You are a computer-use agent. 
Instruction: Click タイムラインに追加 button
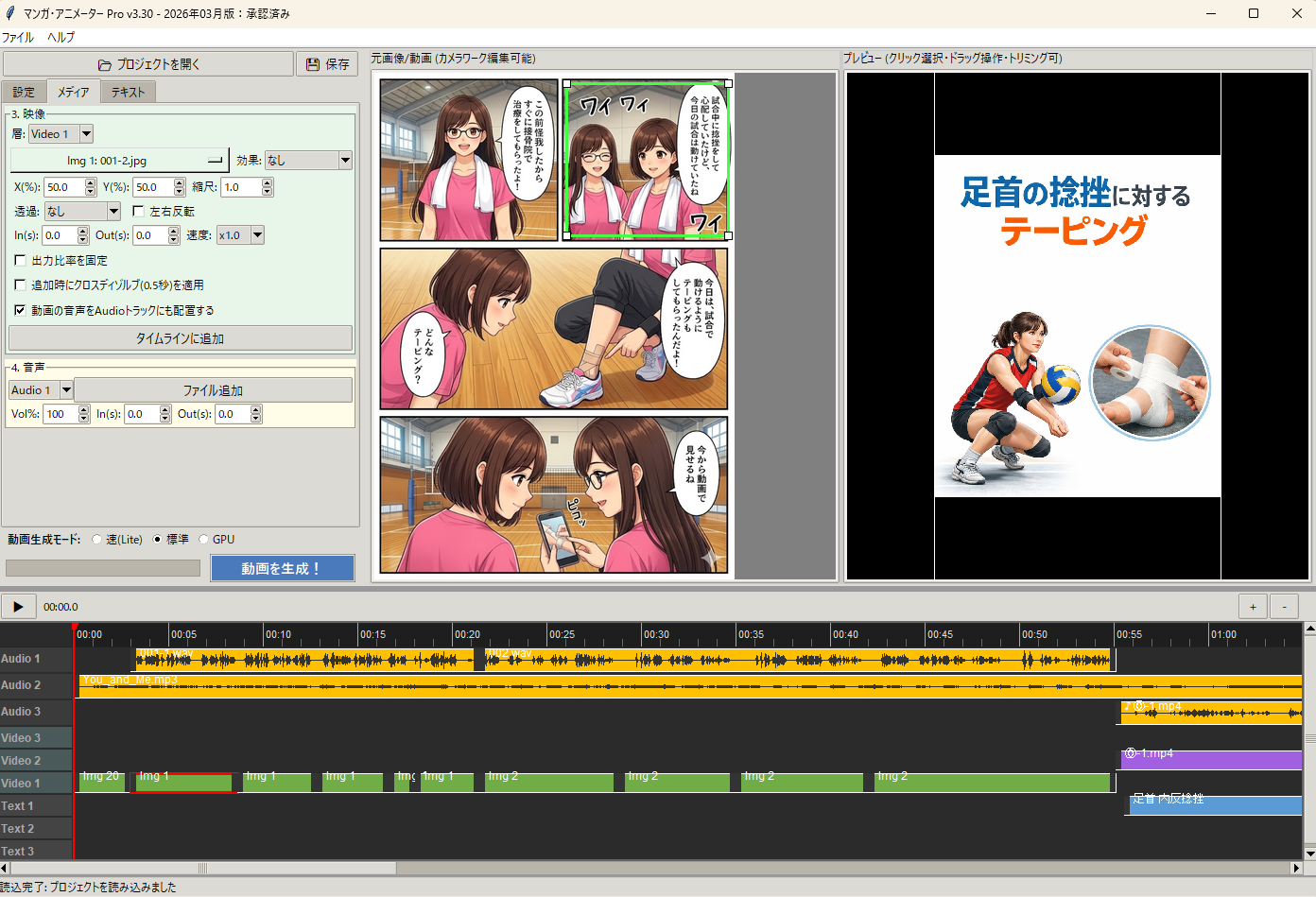click(x=180, y=338)
